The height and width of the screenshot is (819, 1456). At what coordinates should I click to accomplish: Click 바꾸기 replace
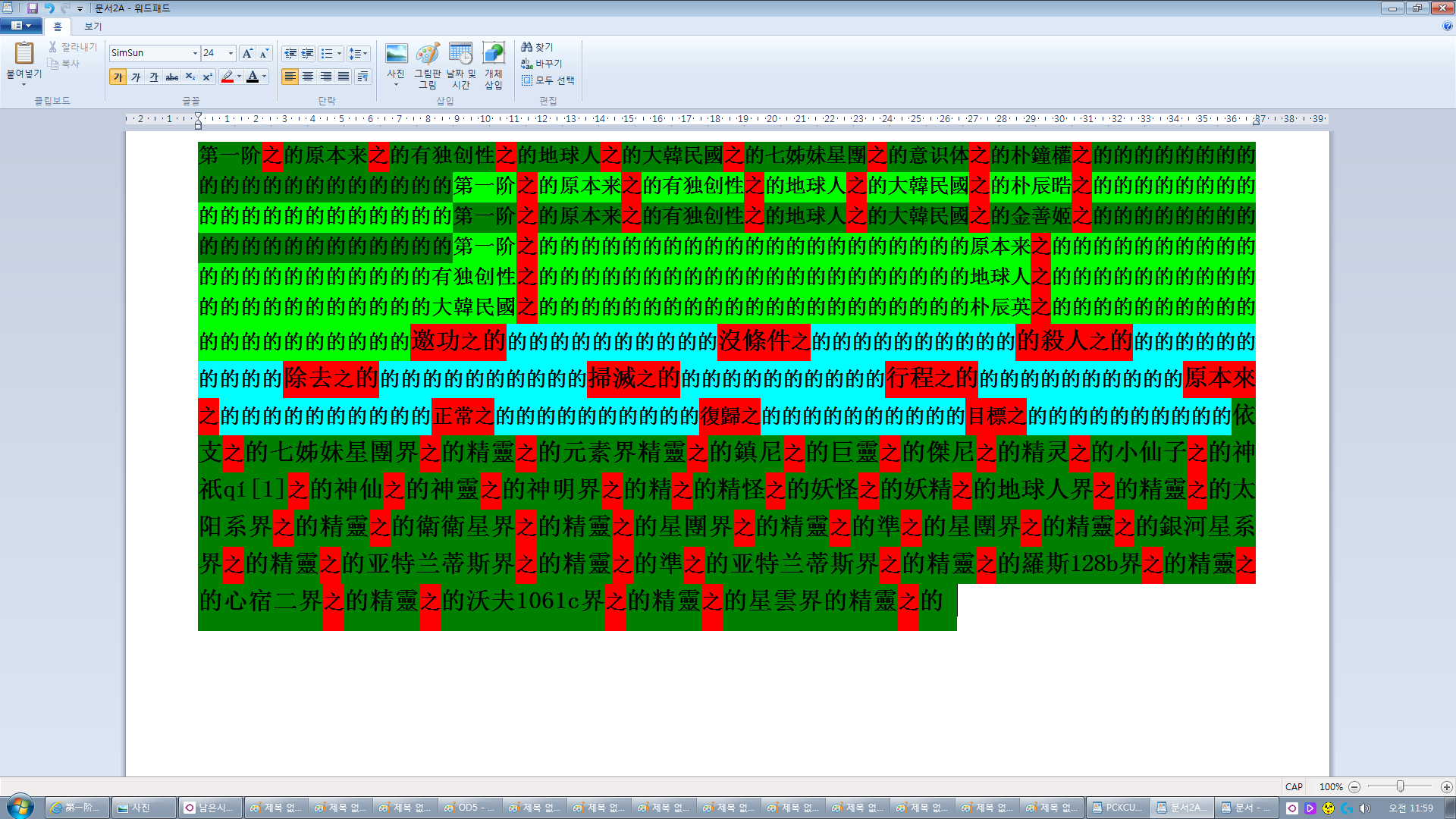541,64
